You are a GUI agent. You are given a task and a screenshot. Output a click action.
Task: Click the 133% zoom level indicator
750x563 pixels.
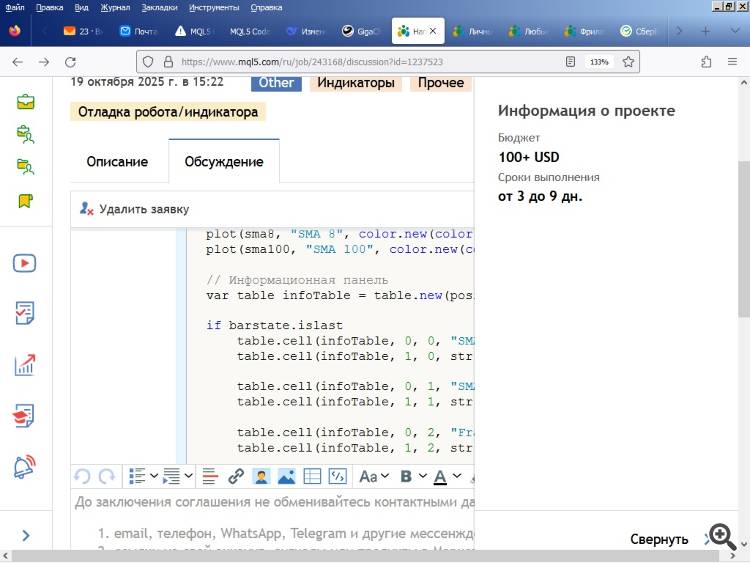pyautogui.click(x=599, y=62)
